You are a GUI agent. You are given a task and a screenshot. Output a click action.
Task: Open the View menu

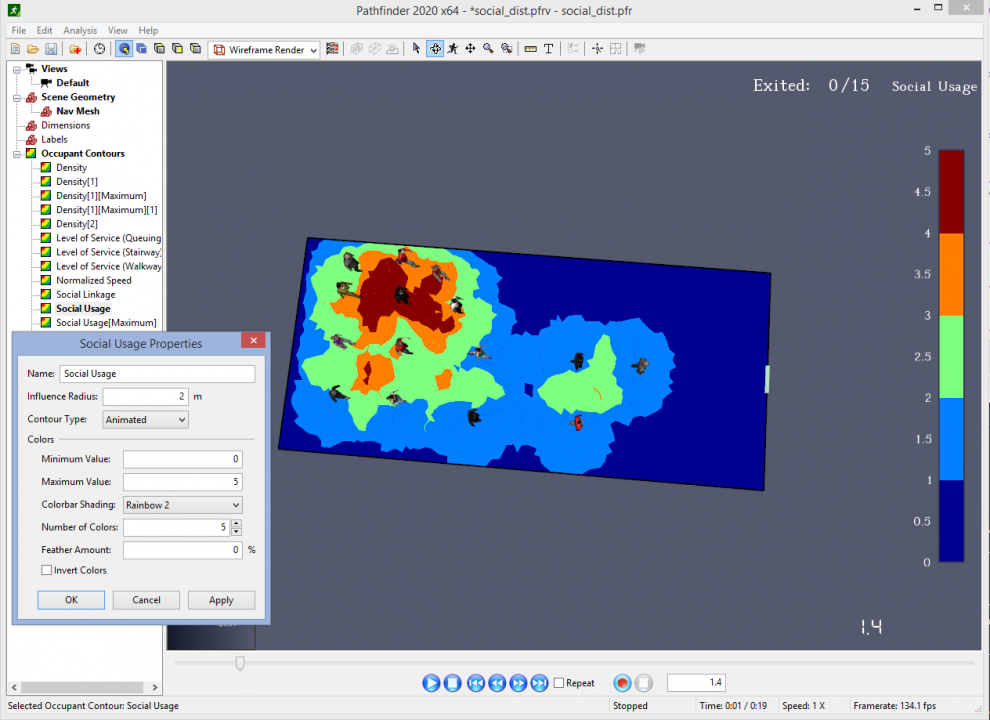(118, 30)
